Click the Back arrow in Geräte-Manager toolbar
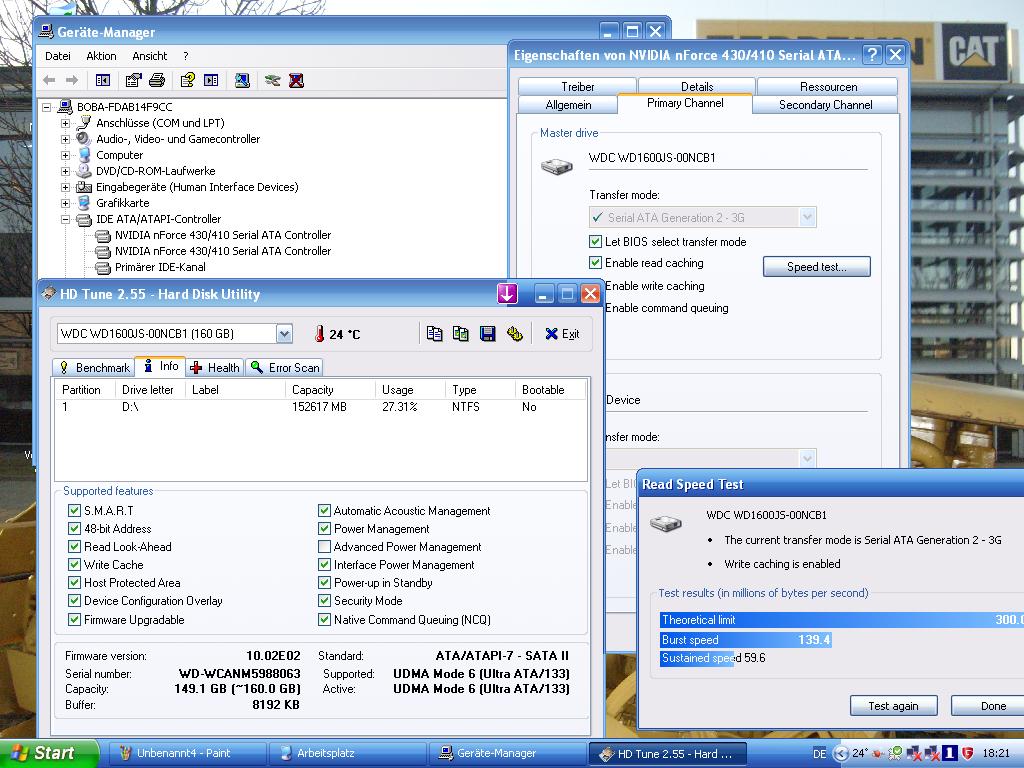The height and width of the screenshot is (768, 1024). (49, 80)
